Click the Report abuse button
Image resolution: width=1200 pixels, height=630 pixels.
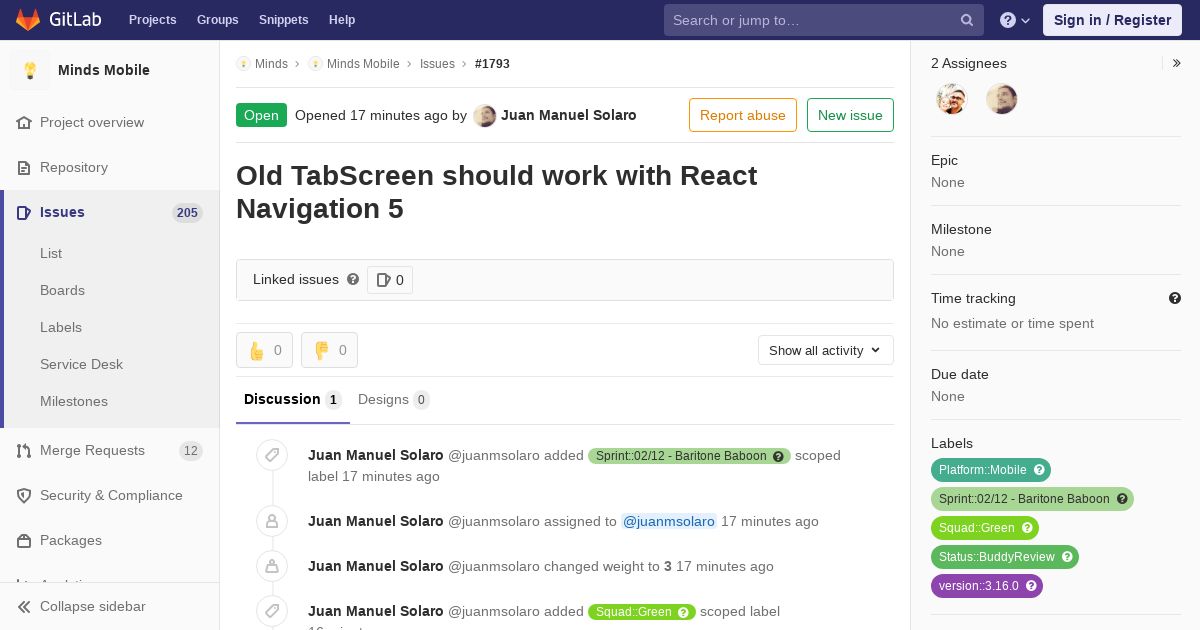[x=743, y=115]
